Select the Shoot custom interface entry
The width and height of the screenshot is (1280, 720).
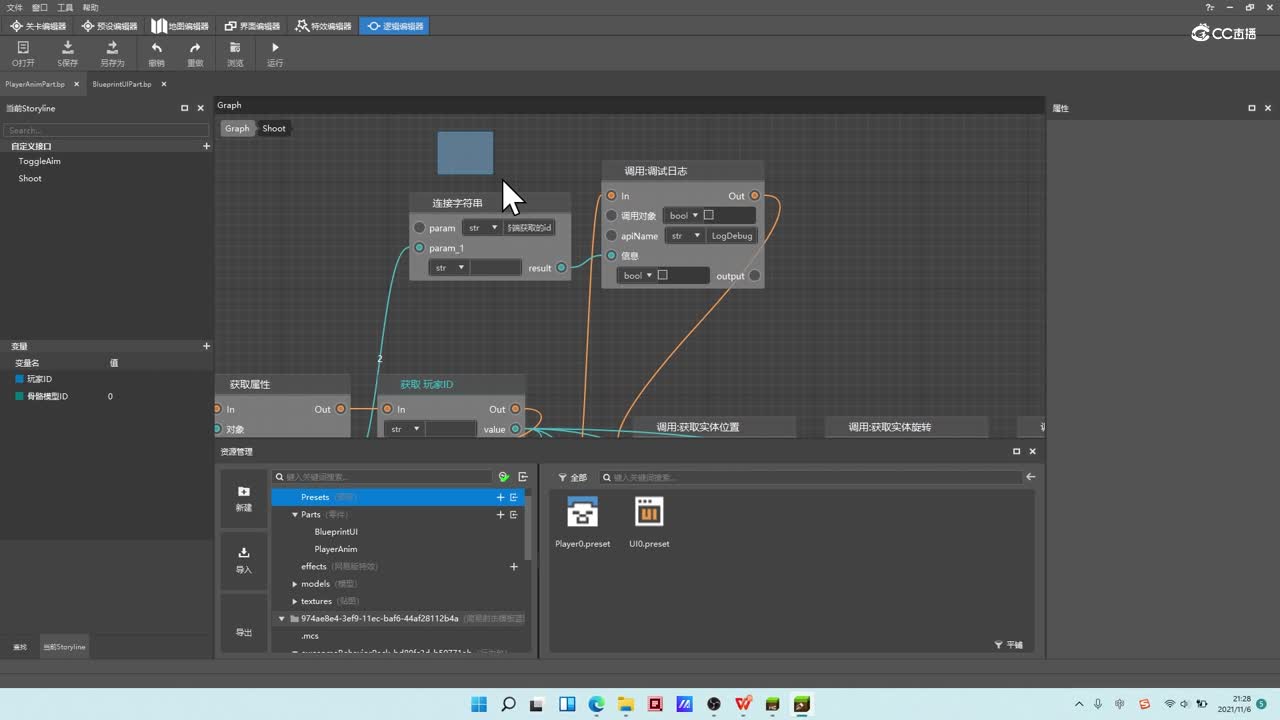click(x=30, y=179)
